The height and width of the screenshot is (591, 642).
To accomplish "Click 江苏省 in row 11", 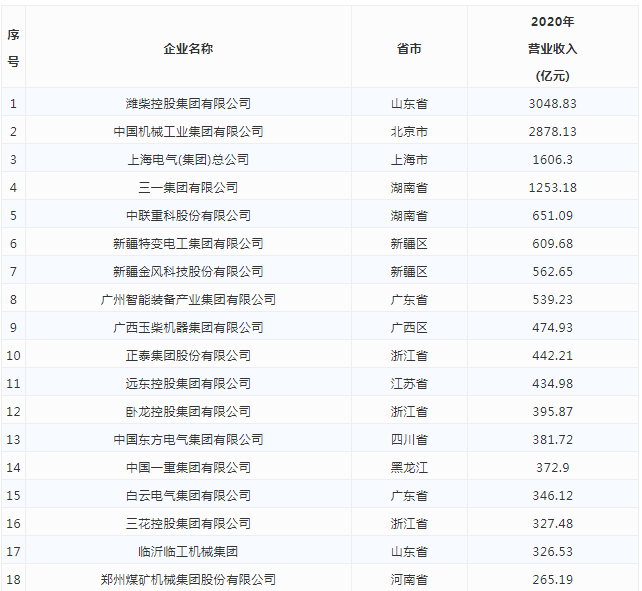I will pyautogui.click(x=409, y=383).
